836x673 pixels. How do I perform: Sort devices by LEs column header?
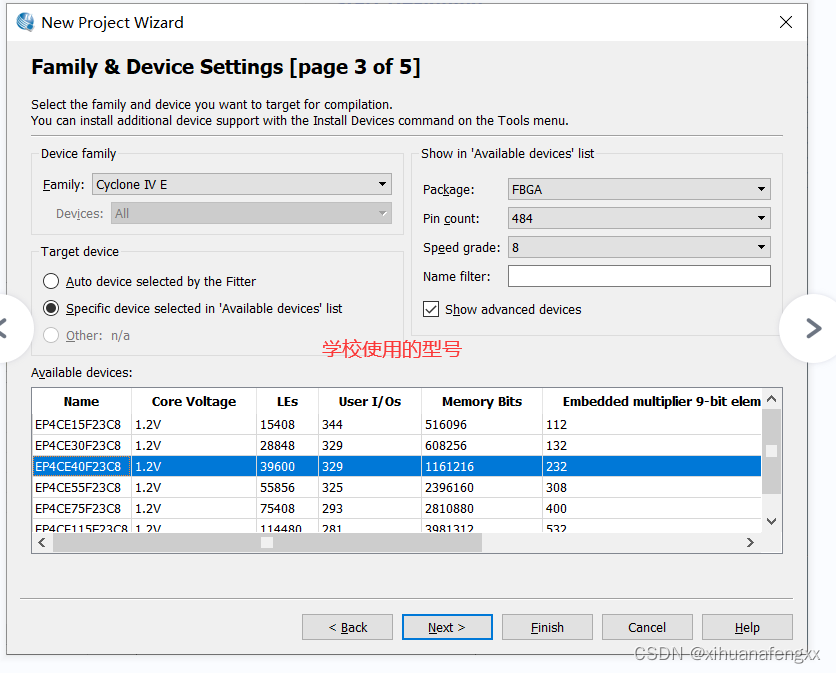click(x=287, y=402)
